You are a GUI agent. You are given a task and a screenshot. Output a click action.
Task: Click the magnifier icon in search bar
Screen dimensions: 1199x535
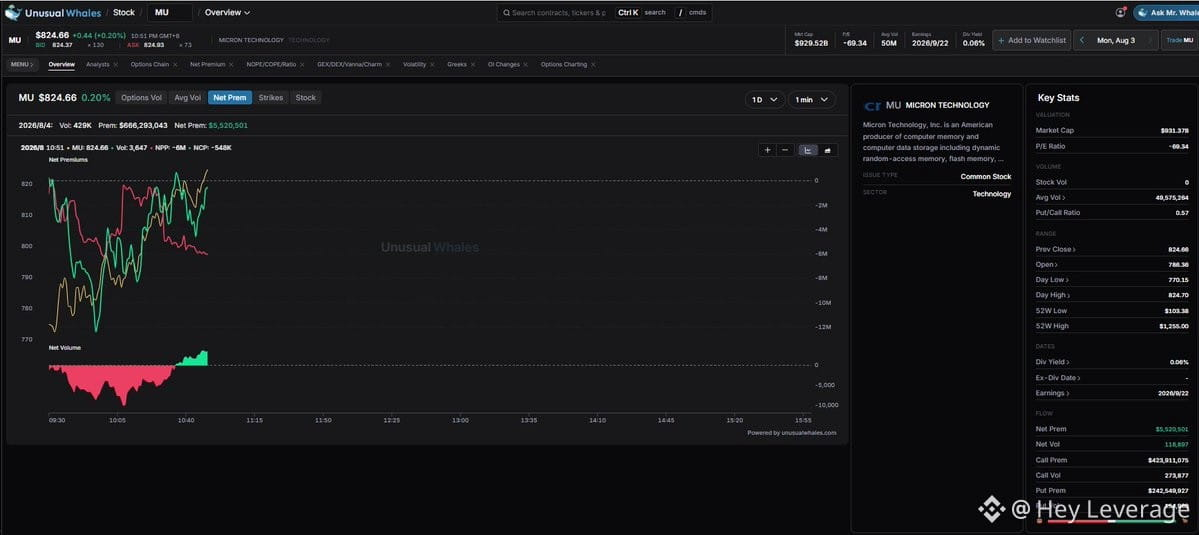tap(506, 13)
